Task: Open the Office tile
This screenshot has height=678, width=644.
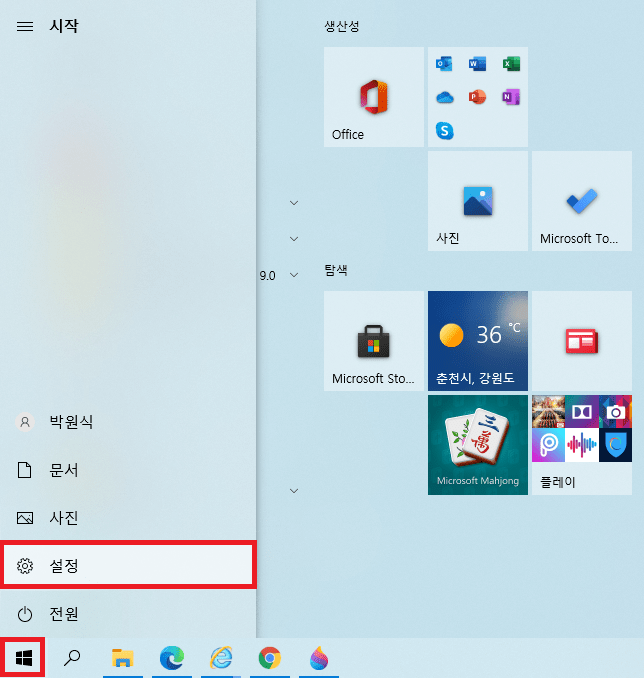Action: 374,97
